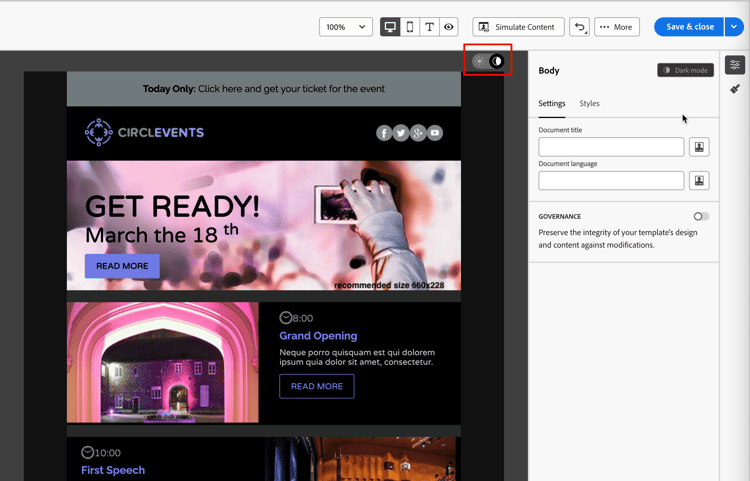750x481 pixels.
Task: Click the undo arrow button
Action: pyautogui.click(x=579, y=27)
